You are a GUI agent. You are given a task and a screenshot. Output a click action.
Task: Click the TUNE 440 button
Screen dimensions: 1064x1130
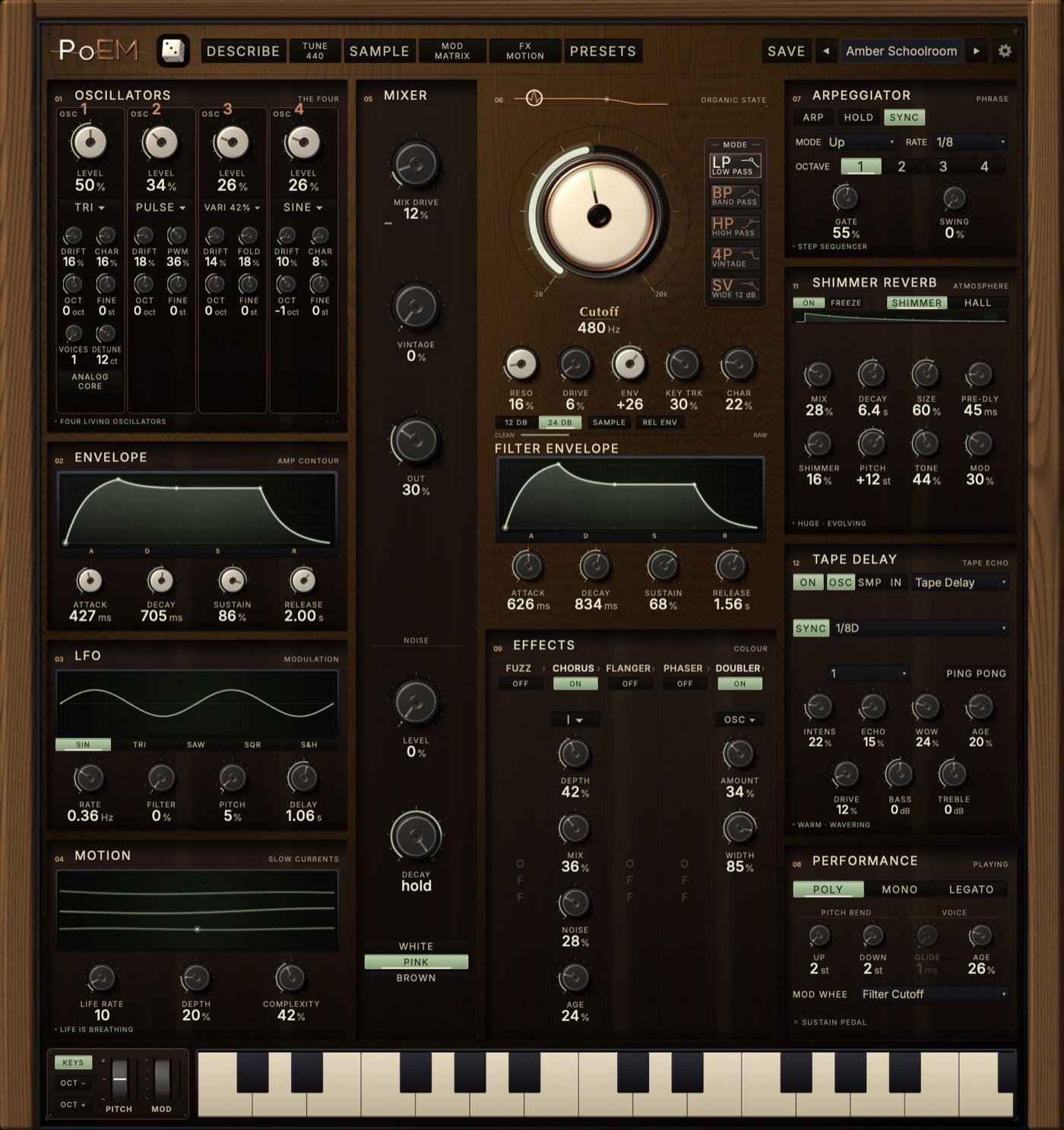[x=315, y=51]
